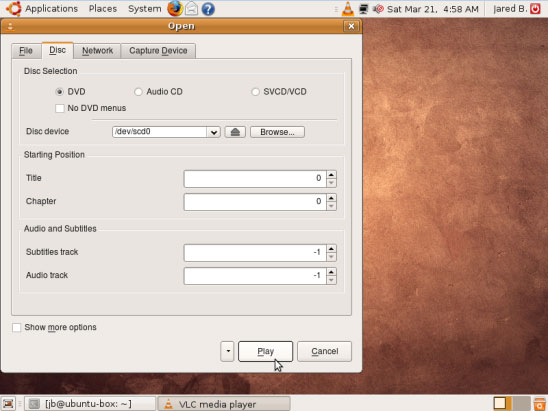
Task: Switch to the Network tab
Action: [97, 51]
